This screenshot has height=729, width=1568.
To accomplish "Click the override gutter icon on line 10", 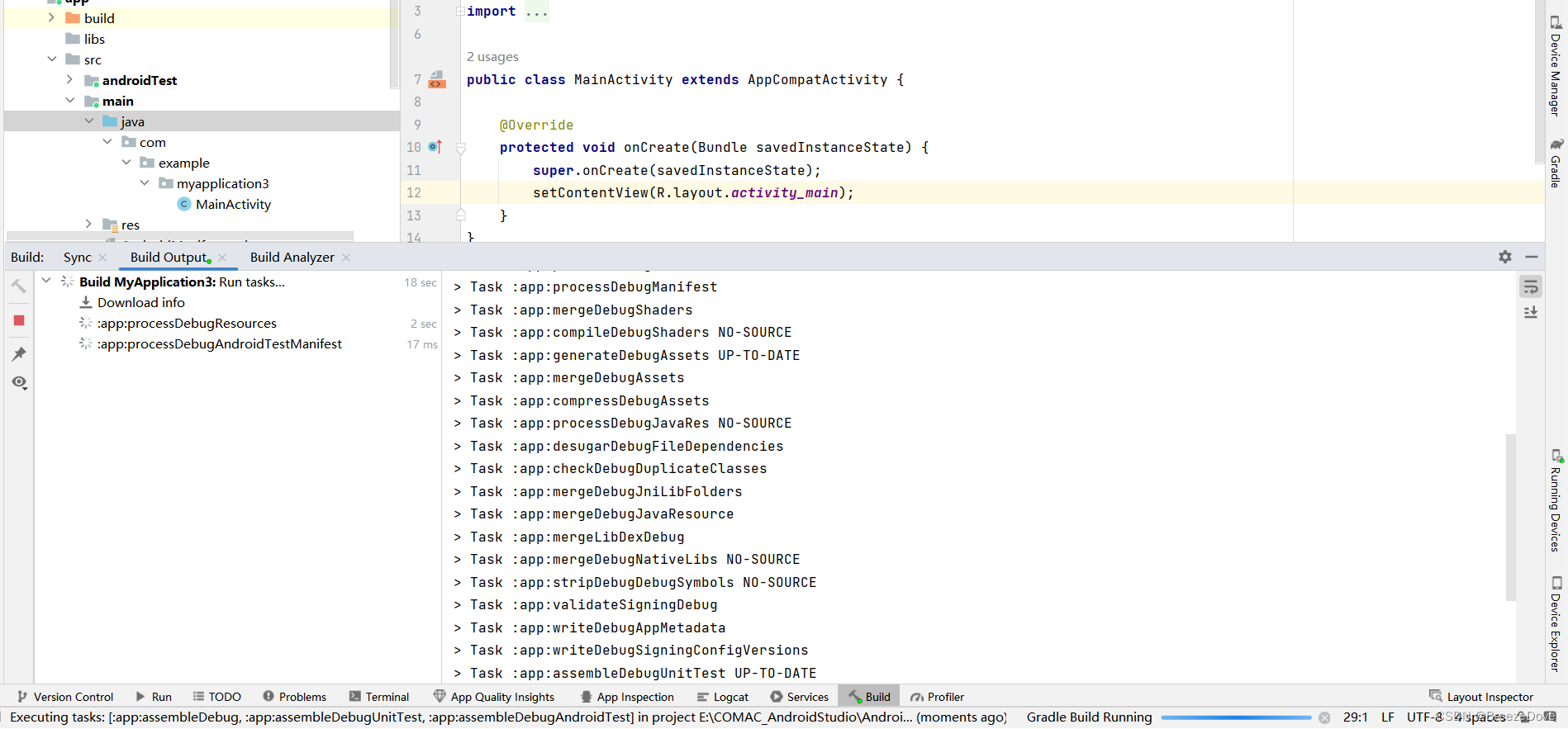I will [435, 147].
